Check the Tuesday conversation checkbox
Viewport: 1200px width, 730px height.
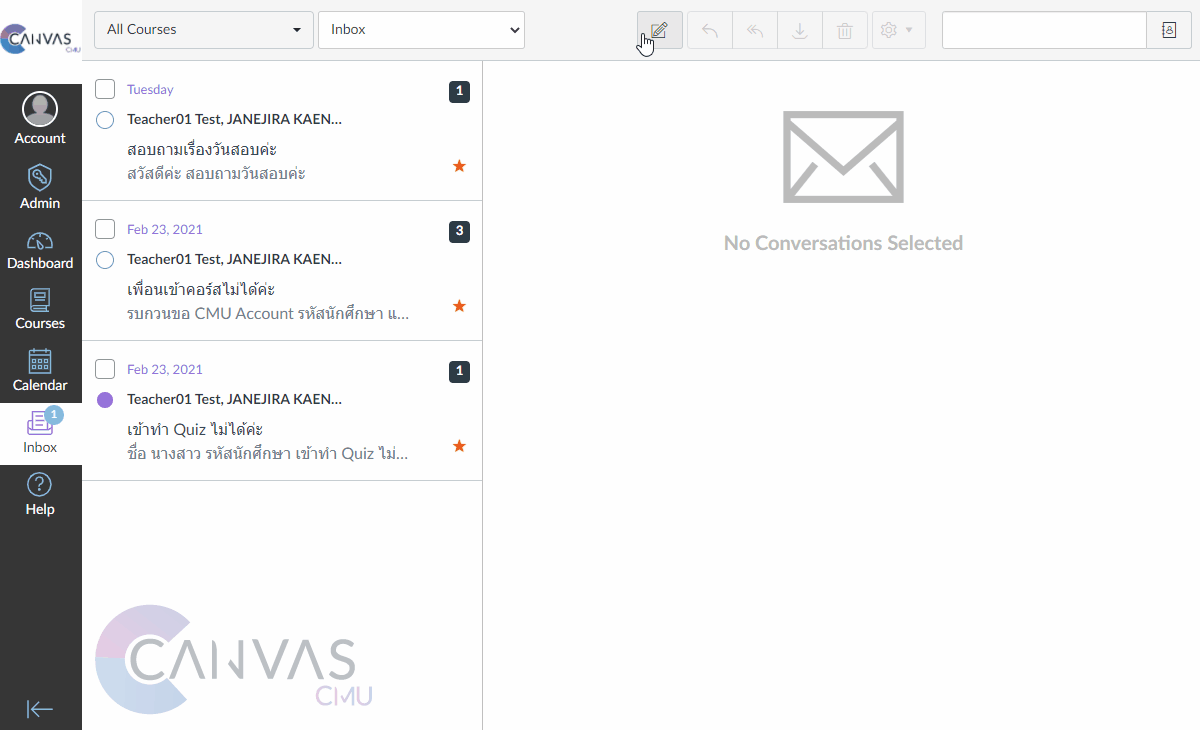pyautogui.click(x=105, y=89)
